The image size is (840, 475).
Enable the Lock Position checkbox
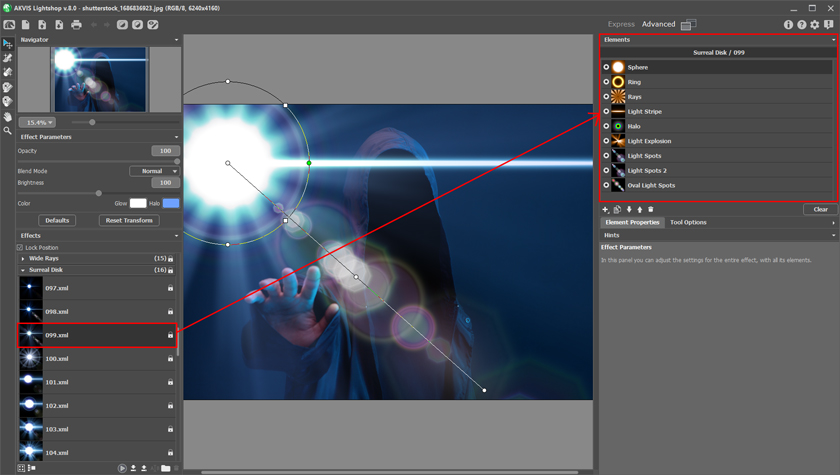point(20,247)
